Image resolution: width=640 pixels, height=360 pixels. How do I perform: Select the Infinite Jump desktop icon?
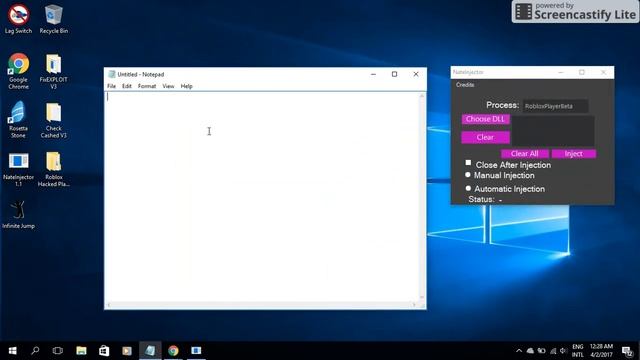pyautogui.click(x=18, y=214)
